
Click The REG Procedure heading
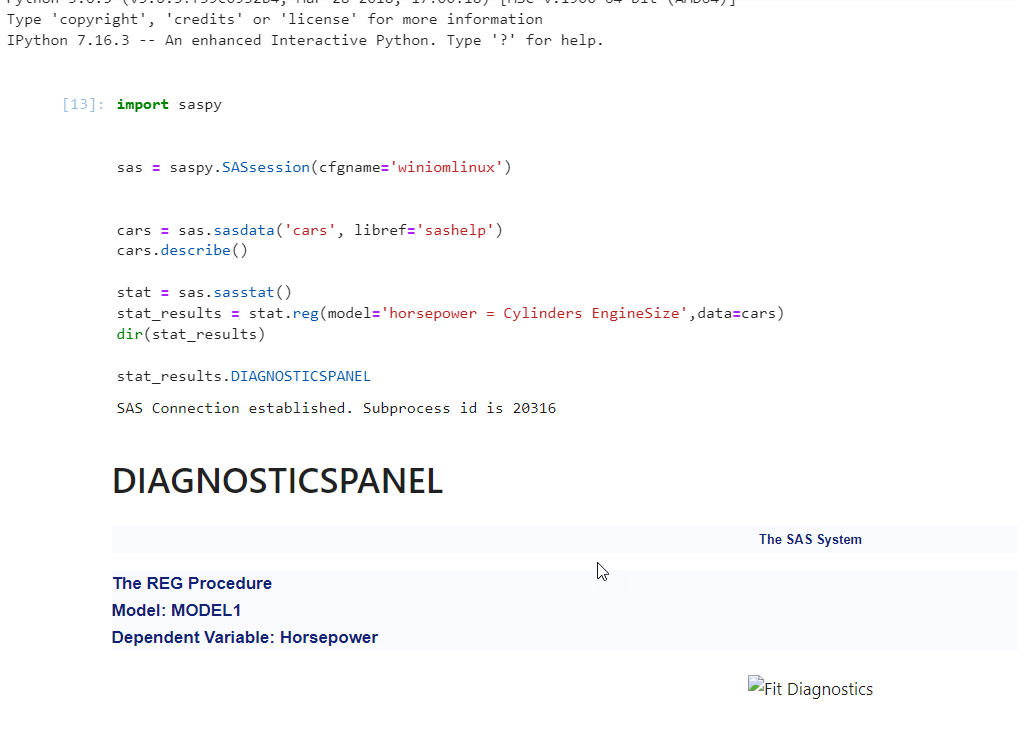coord(192,583)
